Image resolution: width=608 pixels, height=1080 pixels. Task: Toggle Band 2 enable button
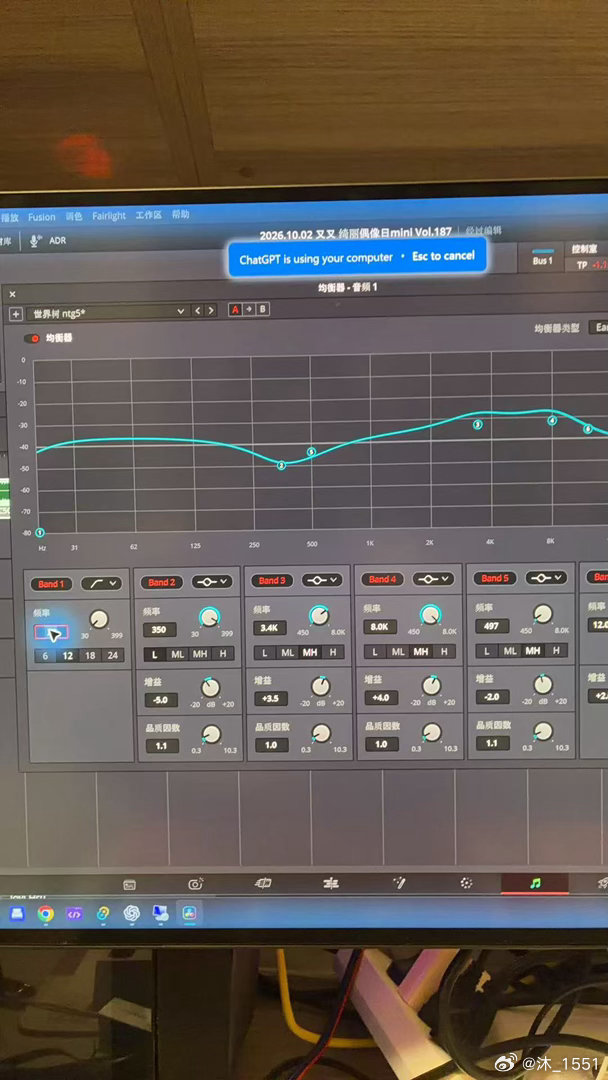click(162, 583)
